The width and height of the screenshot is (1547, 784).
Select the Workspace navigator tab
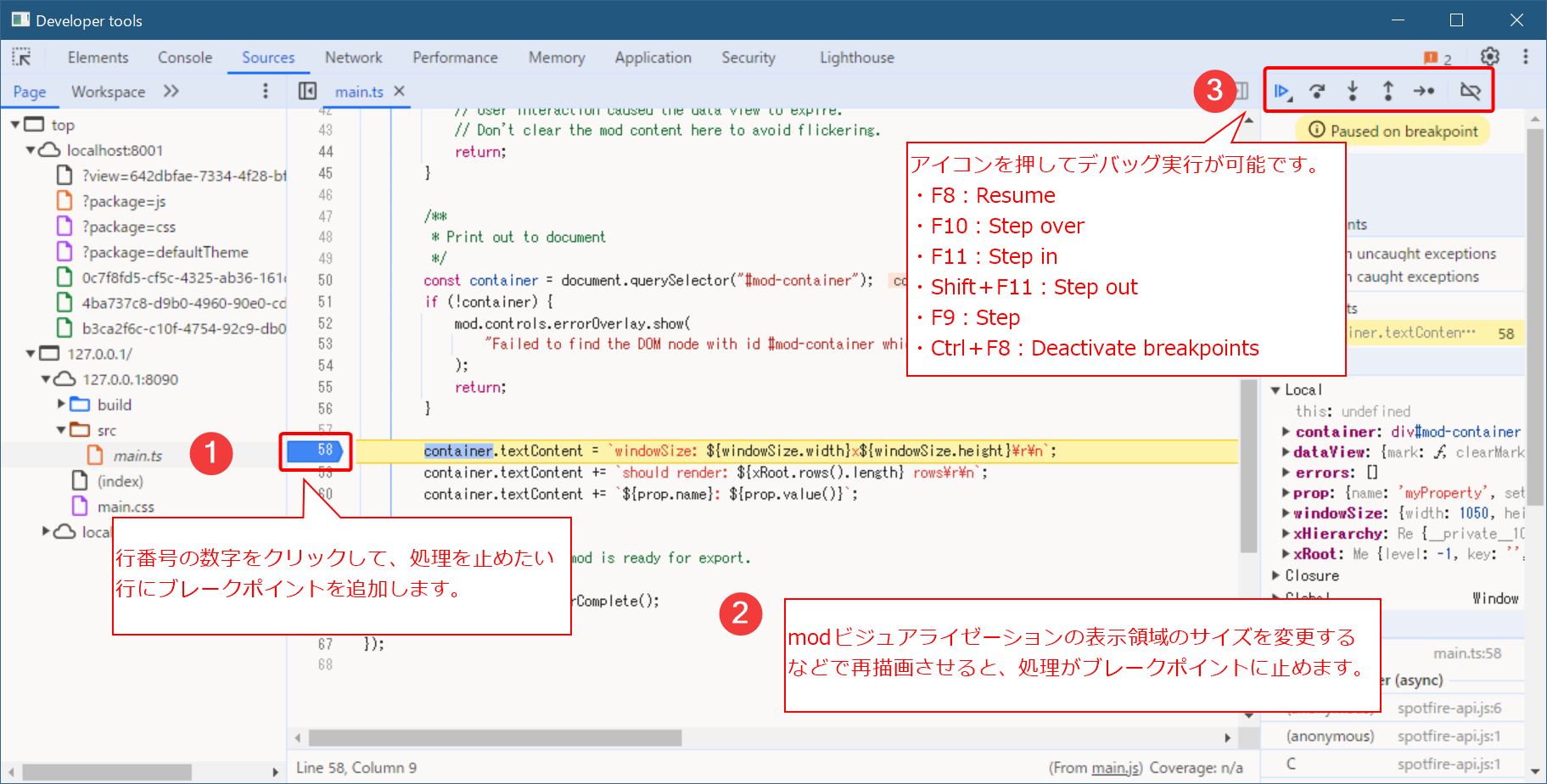click(108, 92)
